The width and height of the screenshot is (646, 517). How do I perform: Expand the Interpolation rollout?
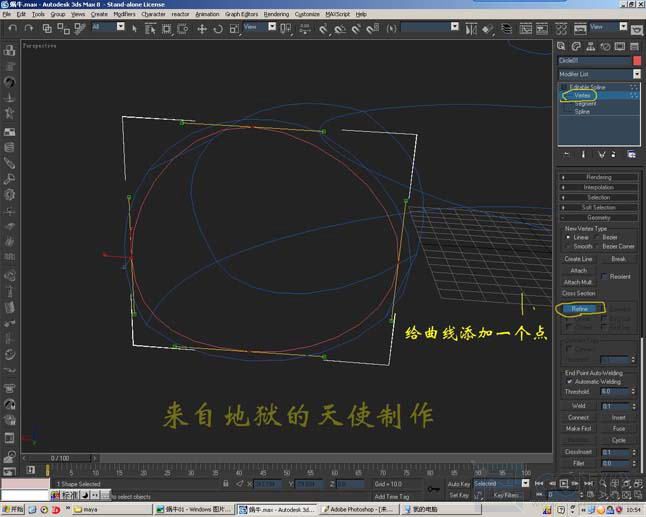599,187
